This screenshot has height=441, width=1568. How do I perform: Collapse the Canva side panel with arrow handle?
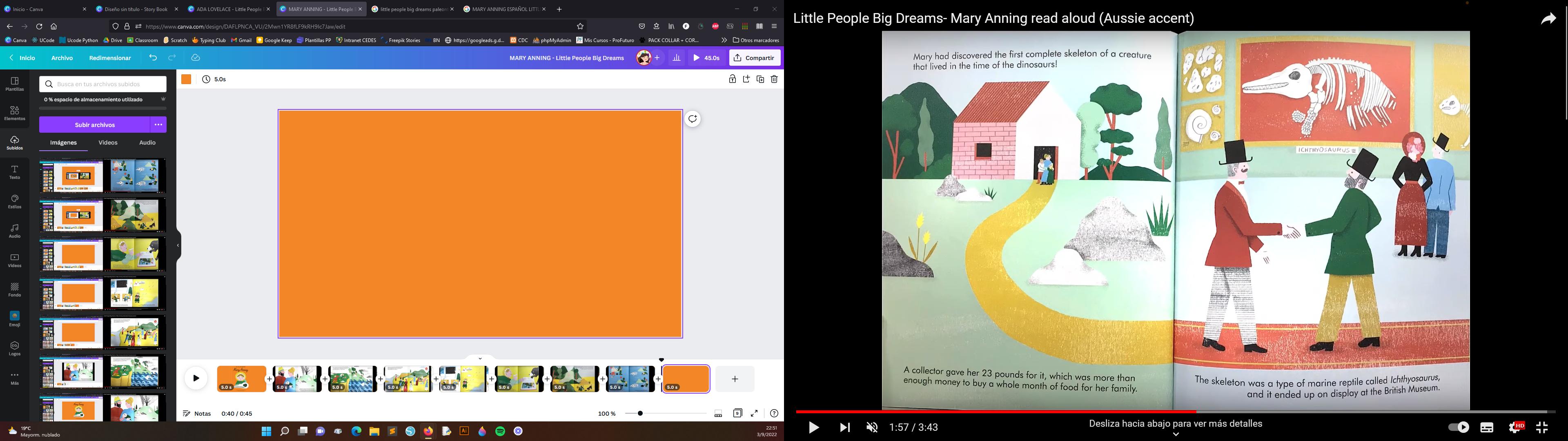[x=178, y=245]
